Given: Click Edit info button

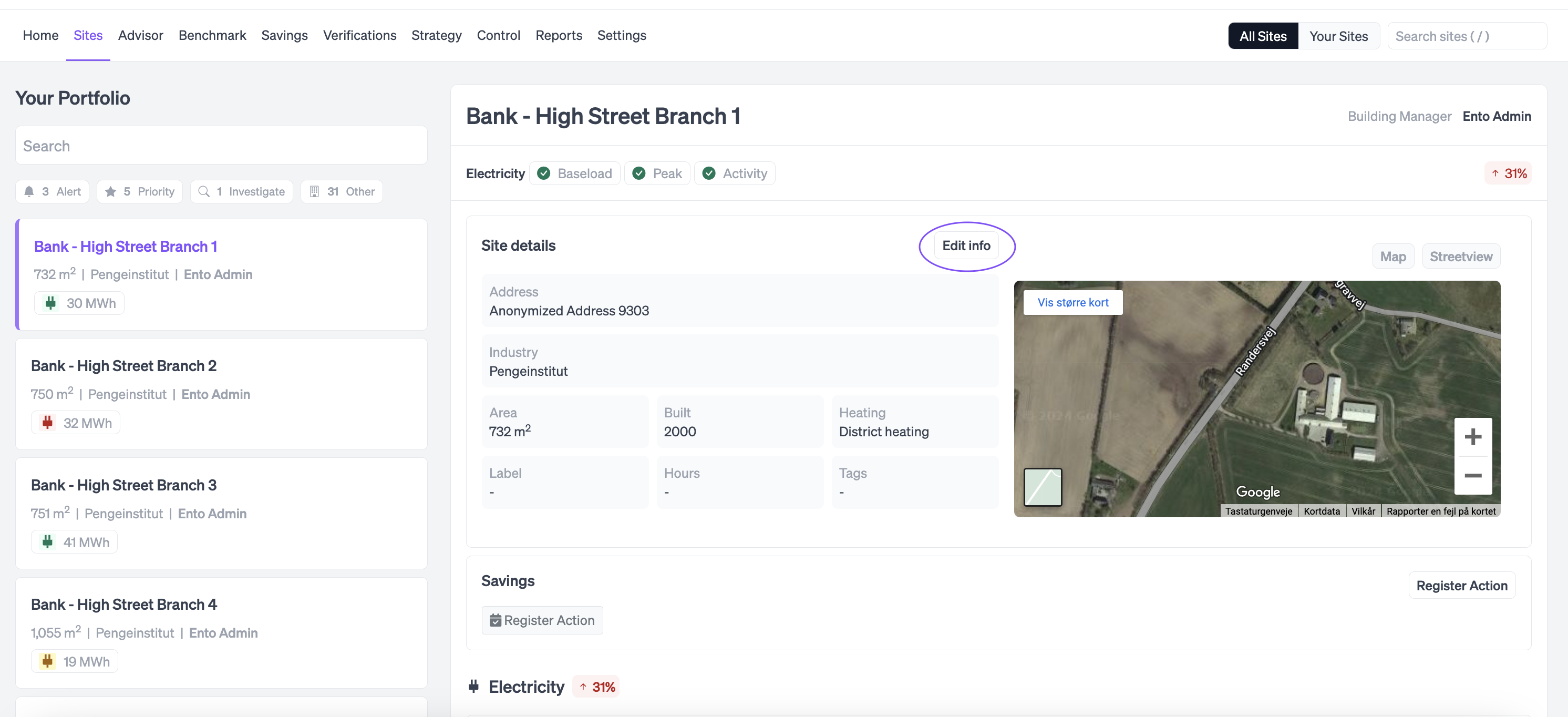Looking at the screenshot, I should (x=966, y=246).
